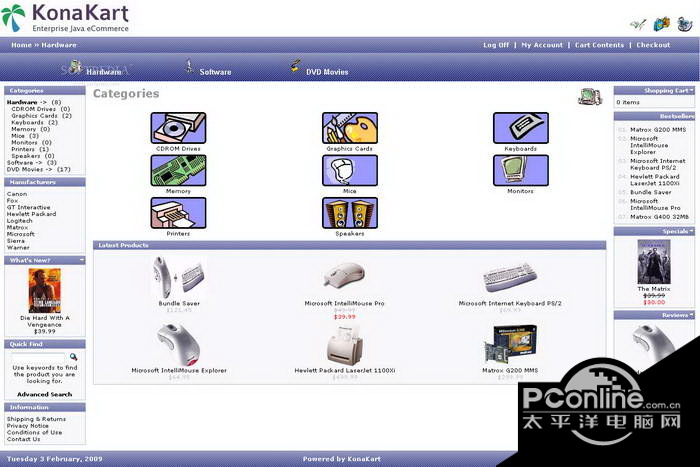Open the Advanced Search link

coord(45,394)
